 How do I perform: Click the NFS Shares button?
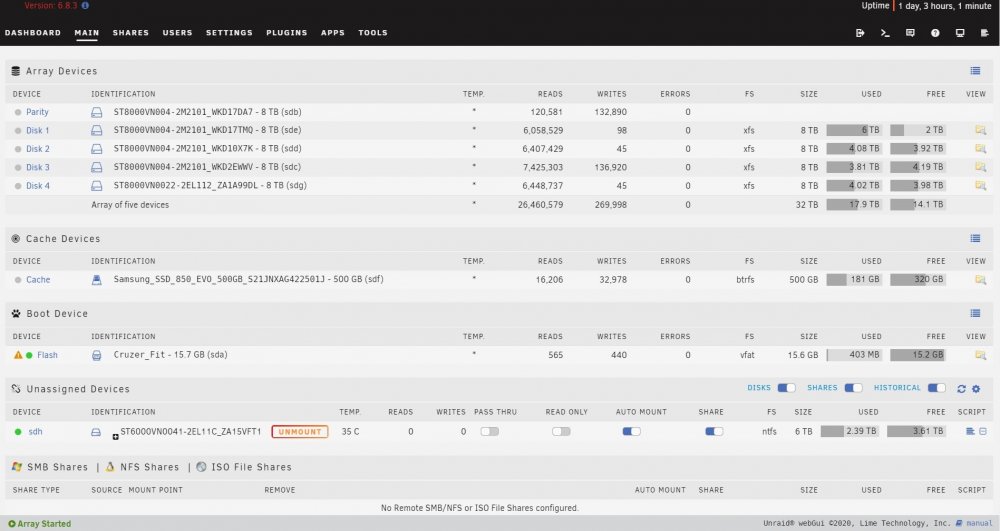[x=142, y=467]
